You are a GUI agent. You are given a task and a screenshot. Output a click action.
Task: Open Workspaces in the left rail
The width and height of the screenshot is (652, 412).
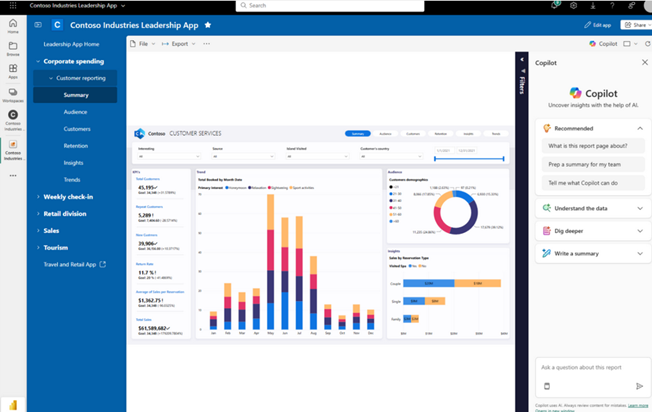pyautogui.click(x=13, y=95)
